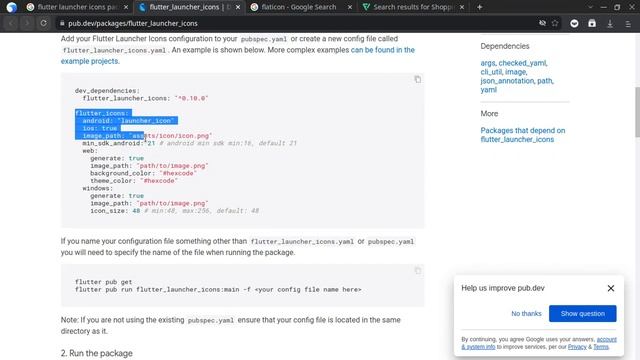The height and width of the screenshot is (360, 640).
Task: Open the image dependency link
Action: tap(516, 72)
